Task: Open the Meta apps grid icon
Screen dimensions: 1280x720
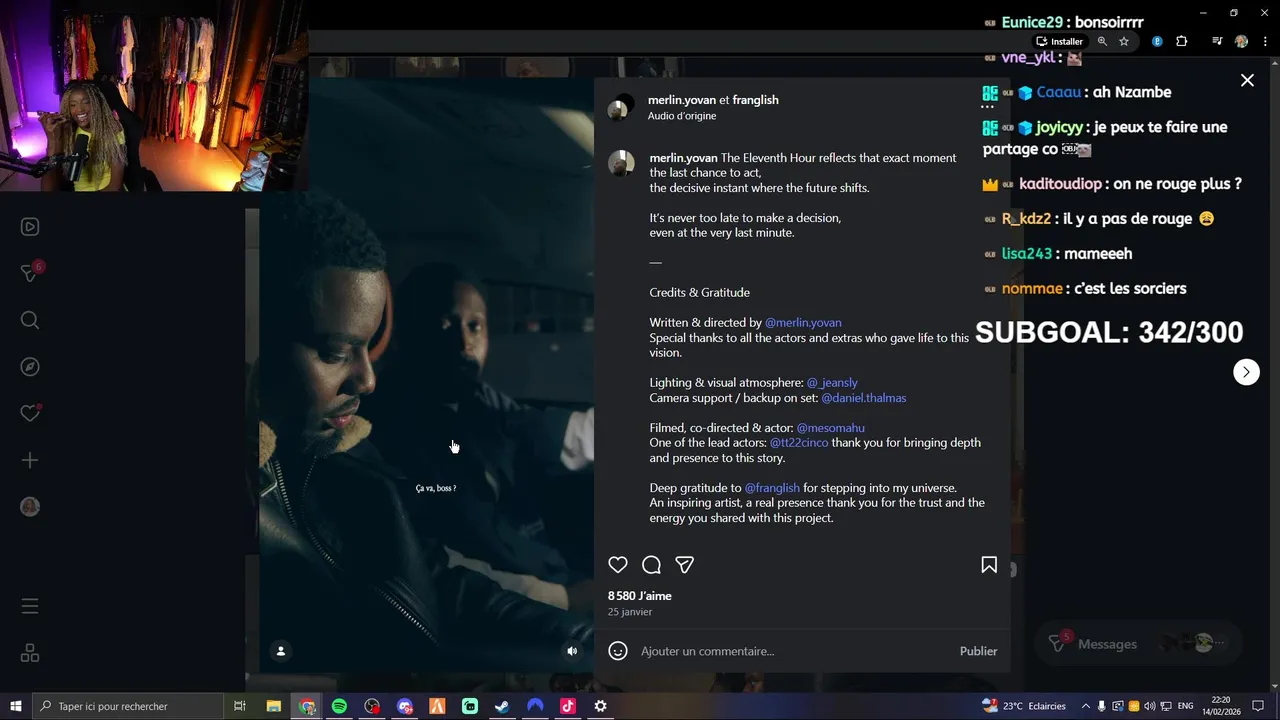Action: (30, 653)
